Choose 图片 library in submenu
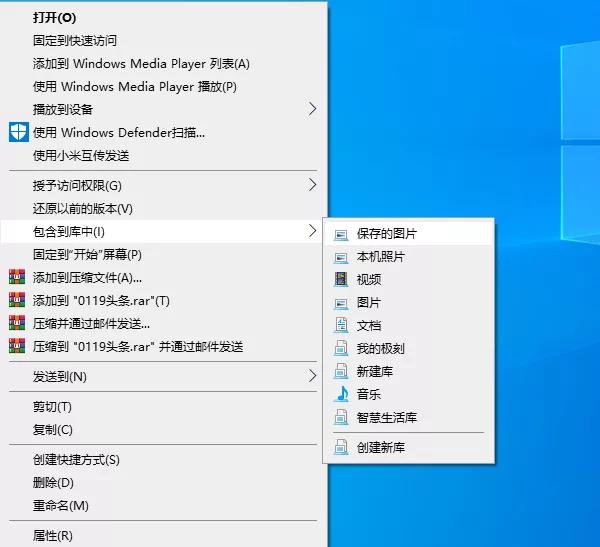 (408, 302)
